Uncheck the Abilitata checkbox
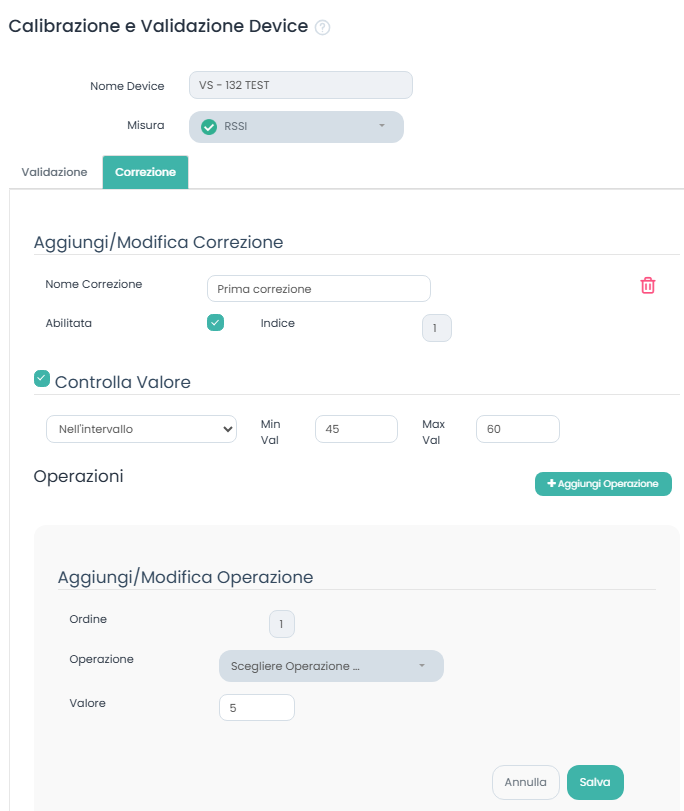684x811 pixels. [x=215, y=322]
